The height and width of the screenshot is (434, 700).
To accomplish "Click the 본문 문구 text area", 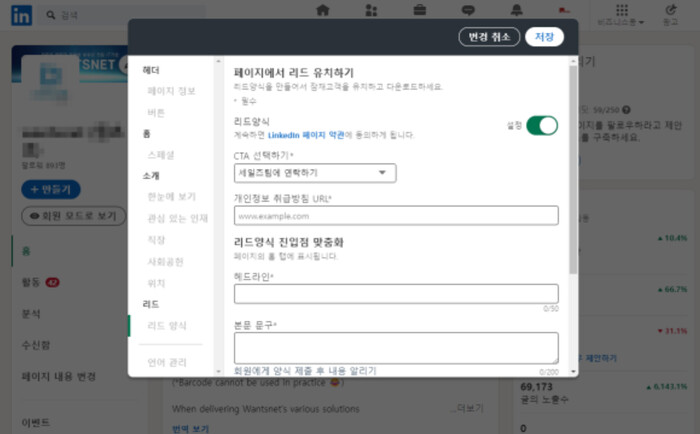I will coord(396,347).
